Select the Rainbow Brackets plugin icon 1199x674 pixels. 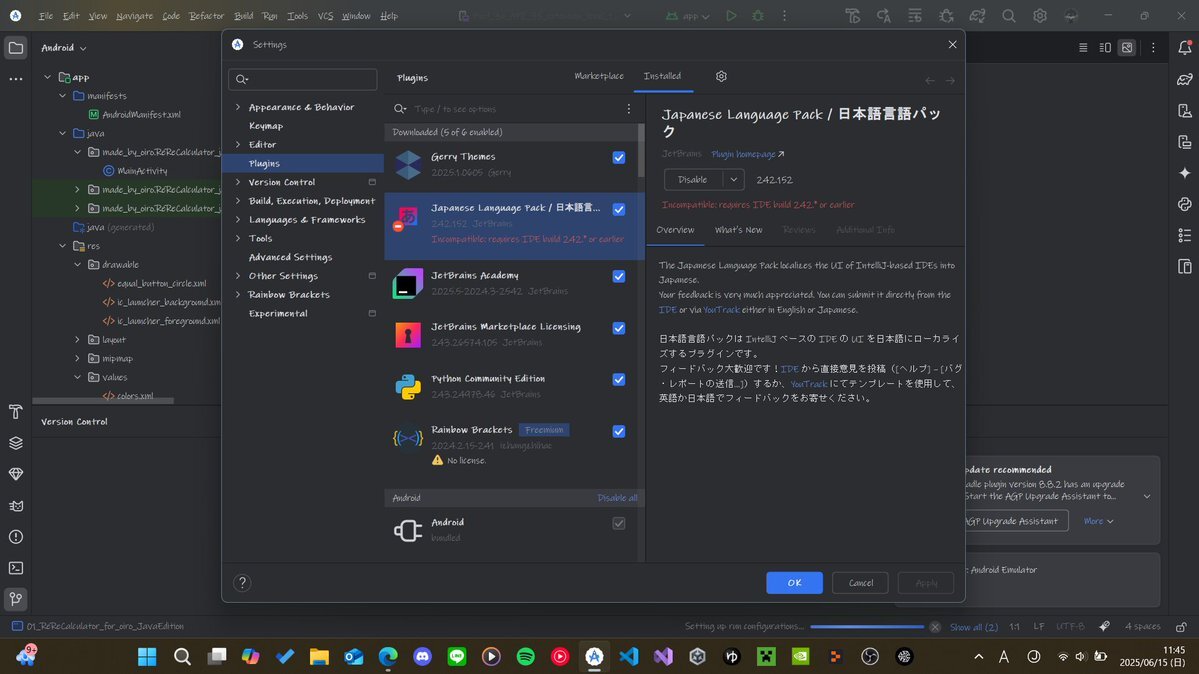click(x=408, y=438)
